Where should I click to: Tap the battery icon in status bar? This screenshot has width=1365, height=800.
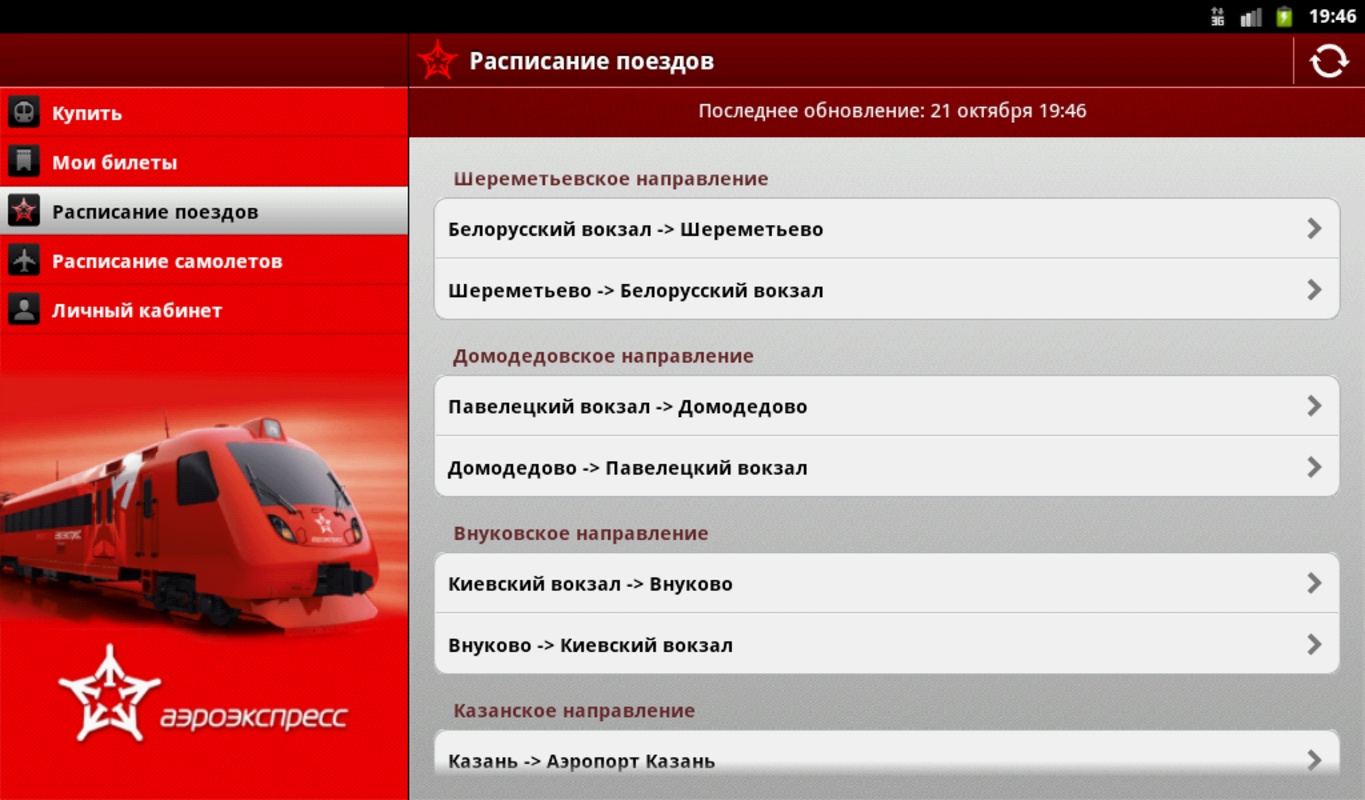1285,16
